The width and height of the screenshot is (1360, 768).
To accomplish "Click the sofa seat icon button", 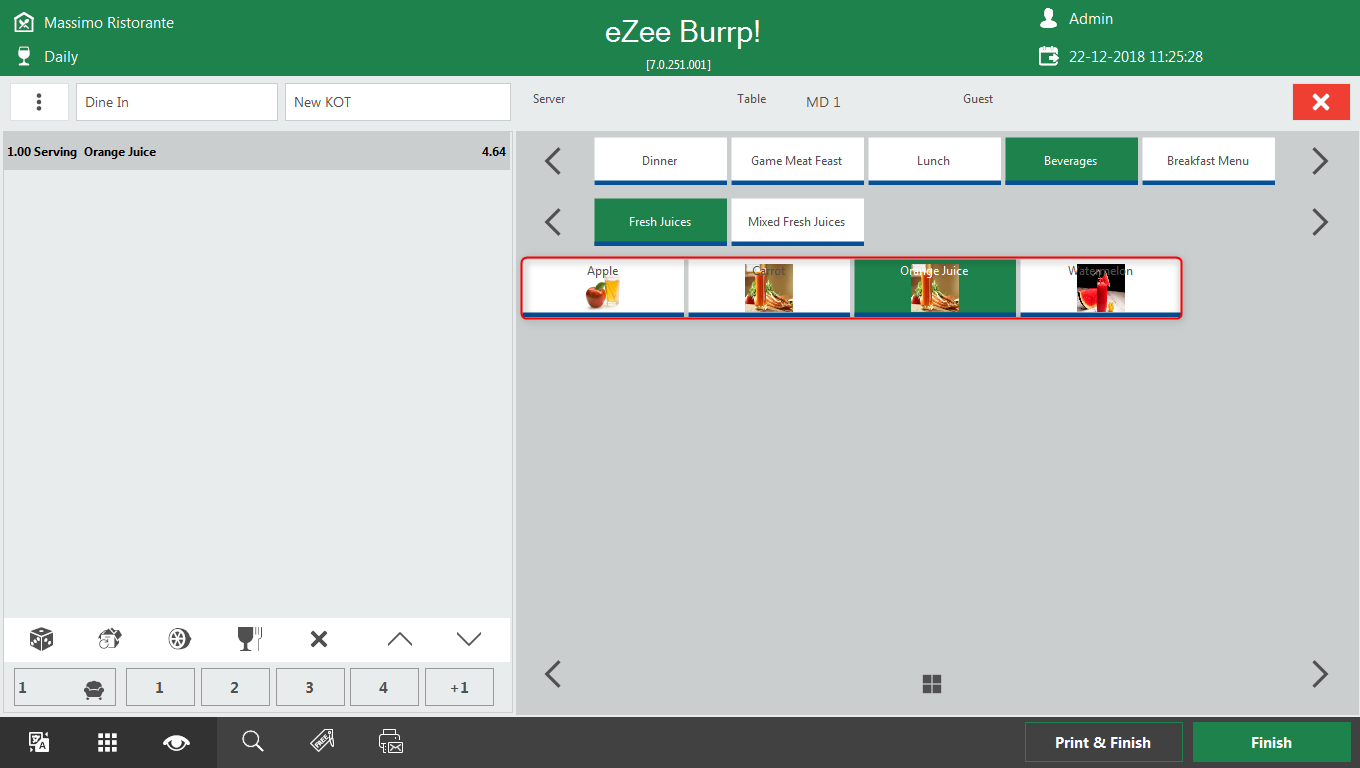I will (x=65, y=687).
